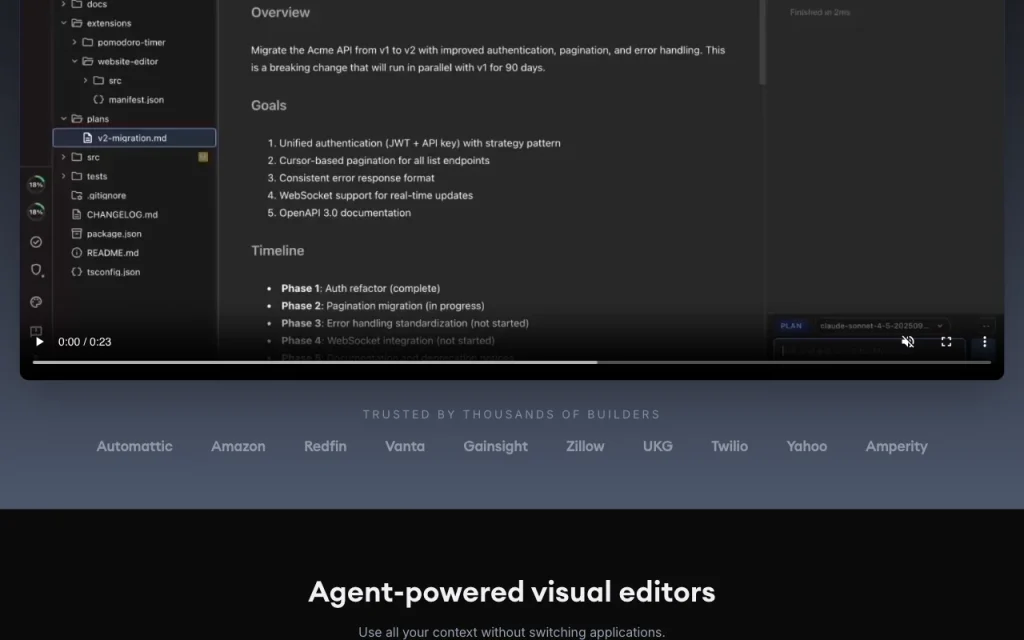Expand the root src folder chevron

click(x=63, y=157)
